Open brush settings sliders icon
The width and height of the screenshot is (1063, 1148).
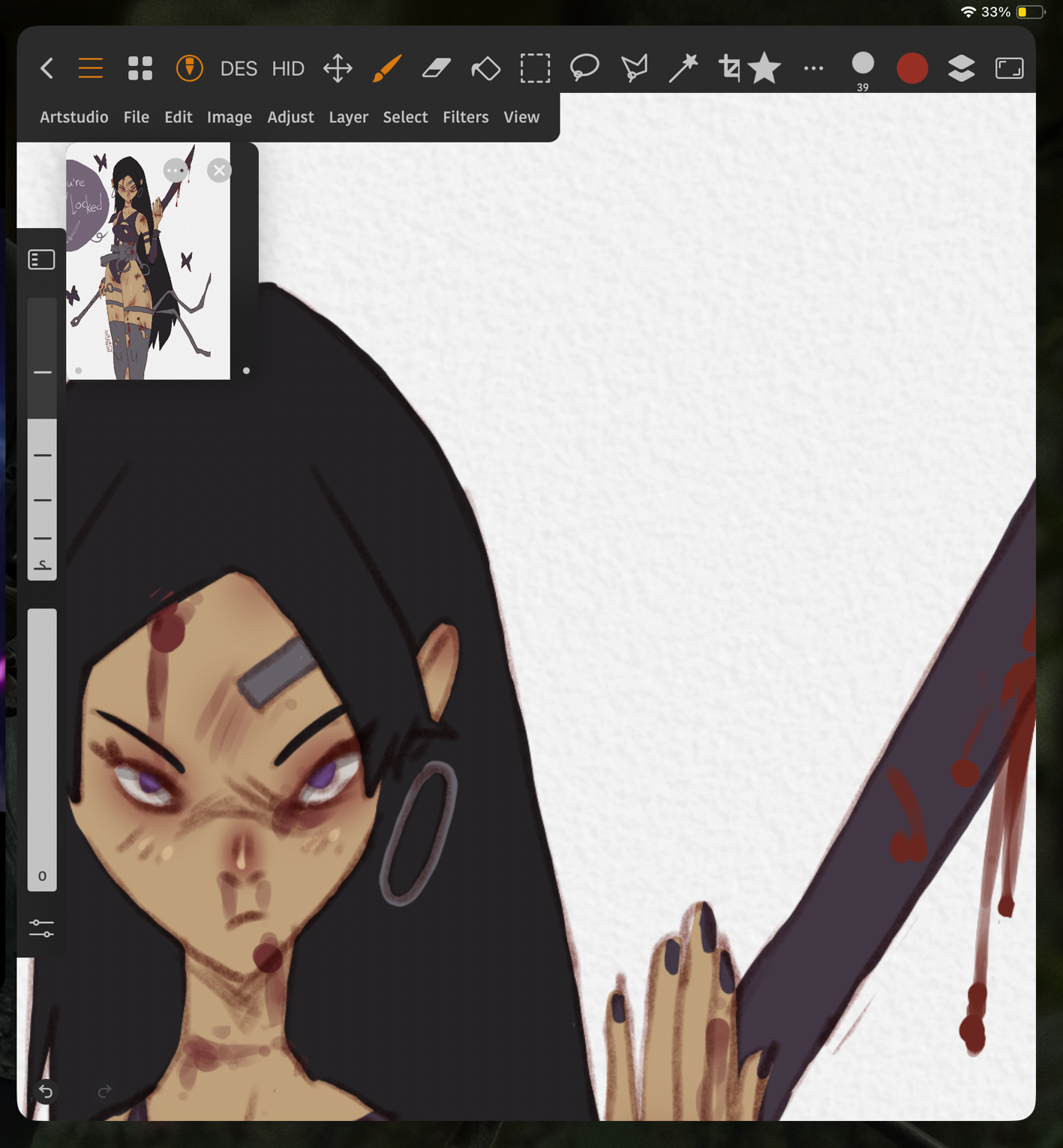pos(41,928)
